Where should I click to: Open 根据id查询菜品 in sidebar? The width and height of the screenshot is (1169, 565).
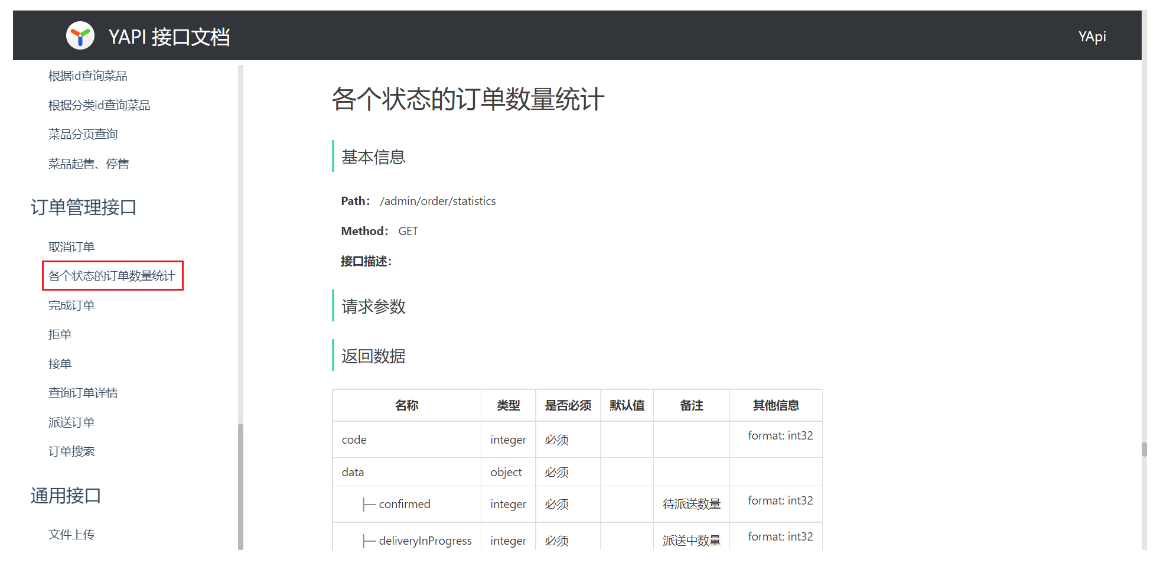click(x=88, y=76)
